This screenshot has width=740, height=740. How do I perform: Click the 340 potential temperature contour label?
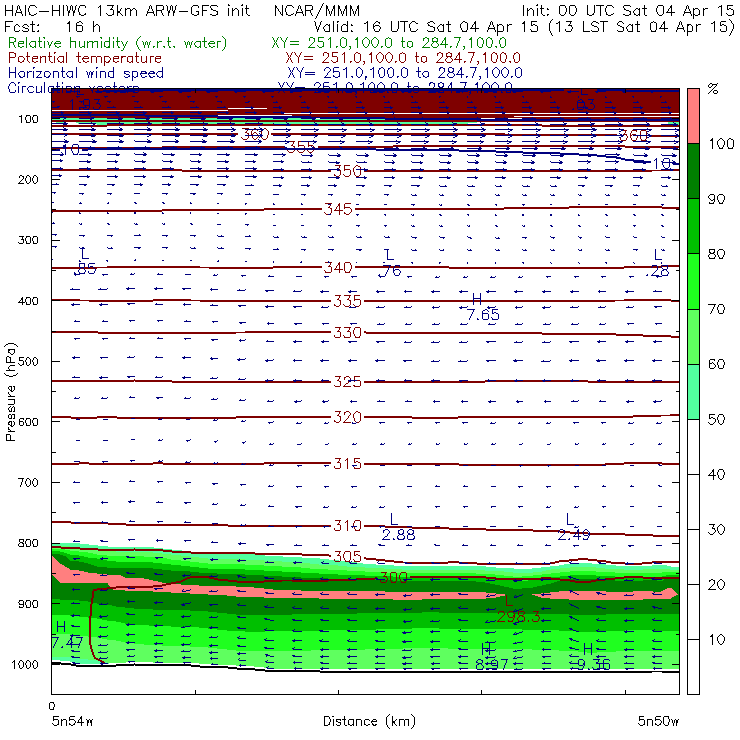(x=338, y=268)
